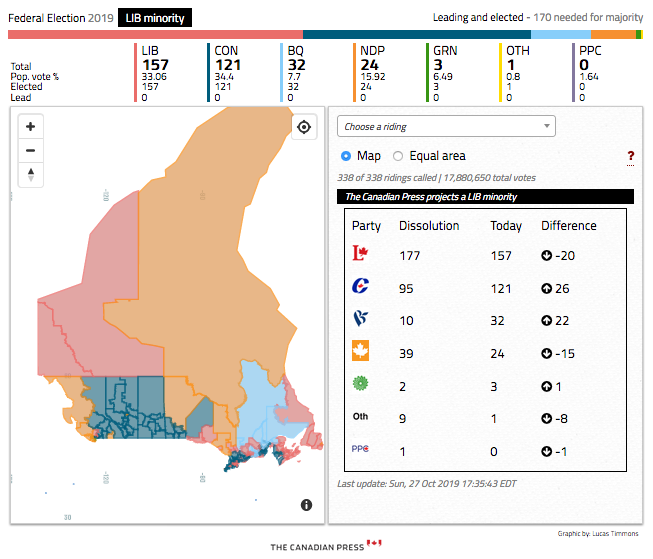Click the Party column header

(366, 226)
